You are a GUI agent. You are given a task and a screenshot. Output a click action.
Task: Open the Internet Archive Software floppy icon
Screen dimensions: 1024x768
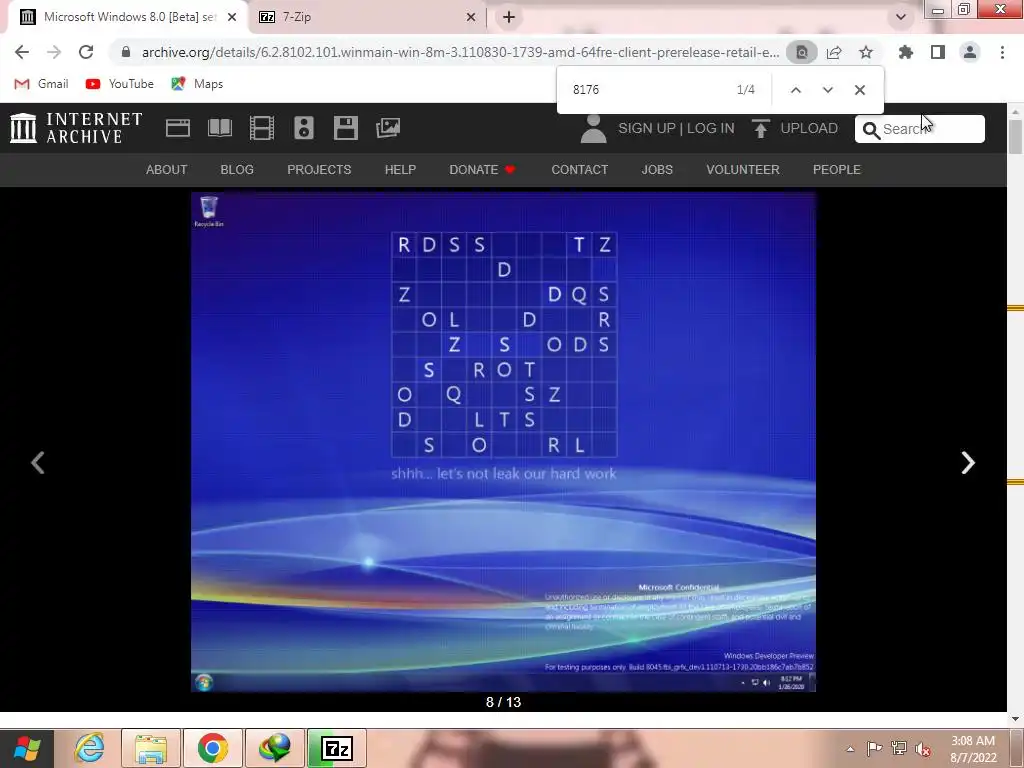345,128
